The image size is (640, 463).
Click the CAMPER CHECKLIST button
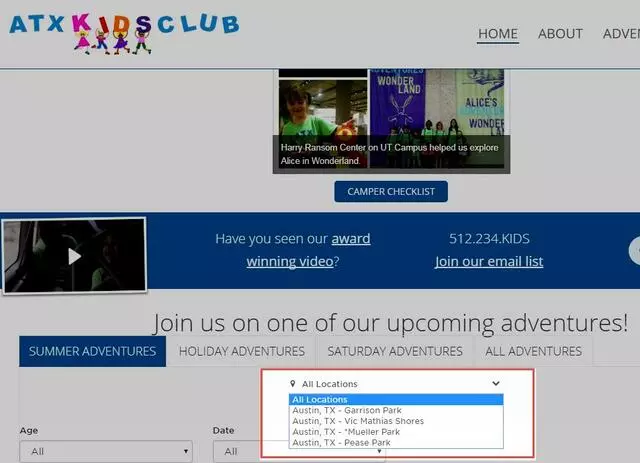pyautogui.click(x=391, y=191)
